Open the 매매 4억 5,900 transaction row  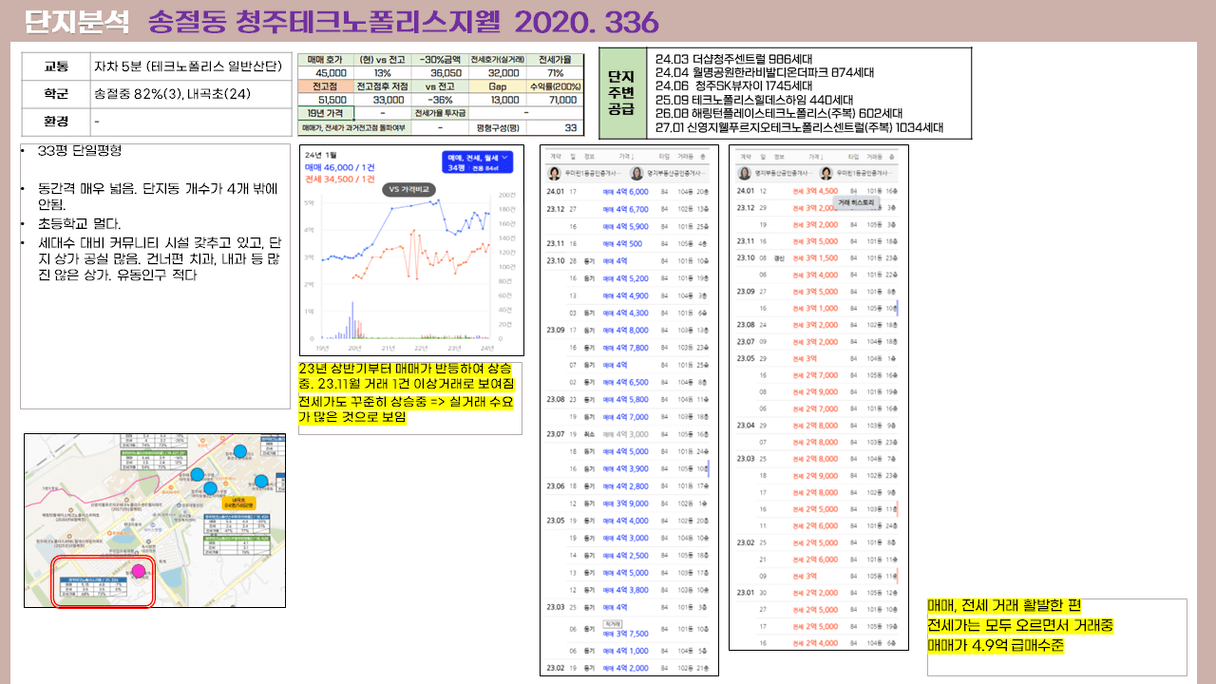click(627, 226)
